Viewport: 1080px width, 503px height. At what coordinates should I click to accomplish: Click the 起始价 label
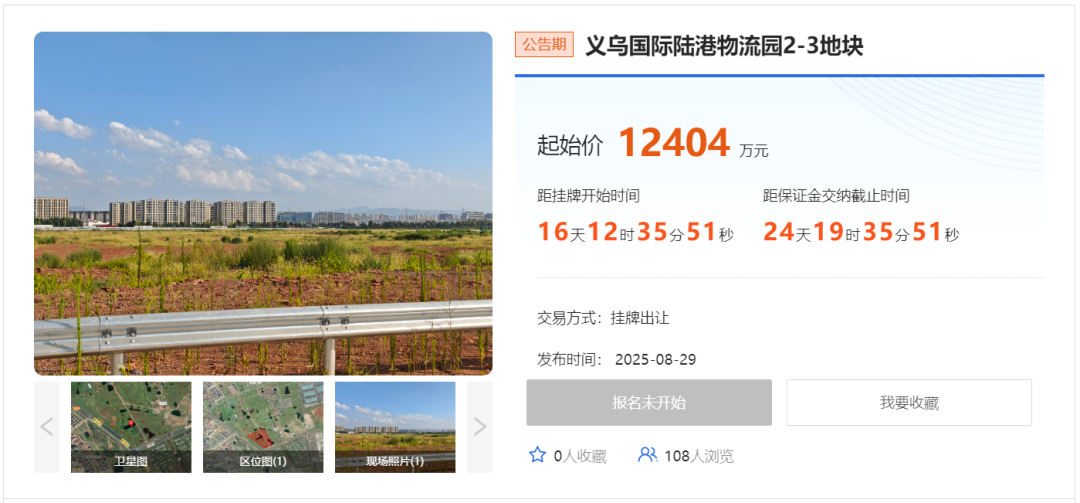[570, 146]
